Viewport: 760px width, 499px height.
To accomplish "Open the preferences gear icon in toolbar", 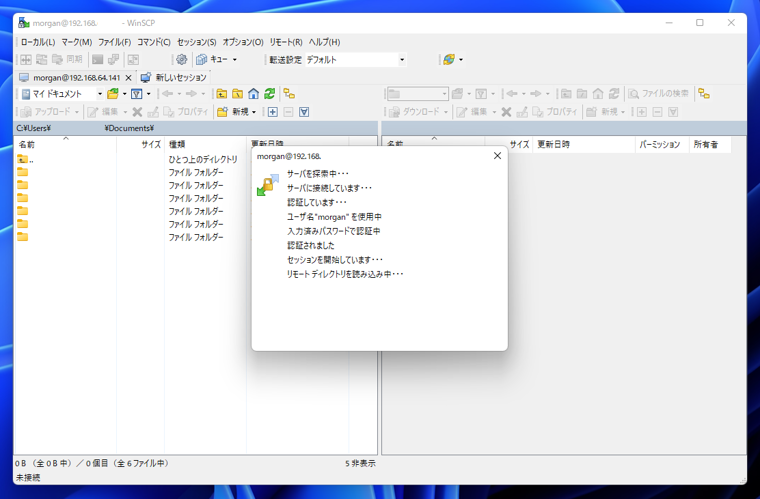I will pyautogui.click(x=181, y=60).
